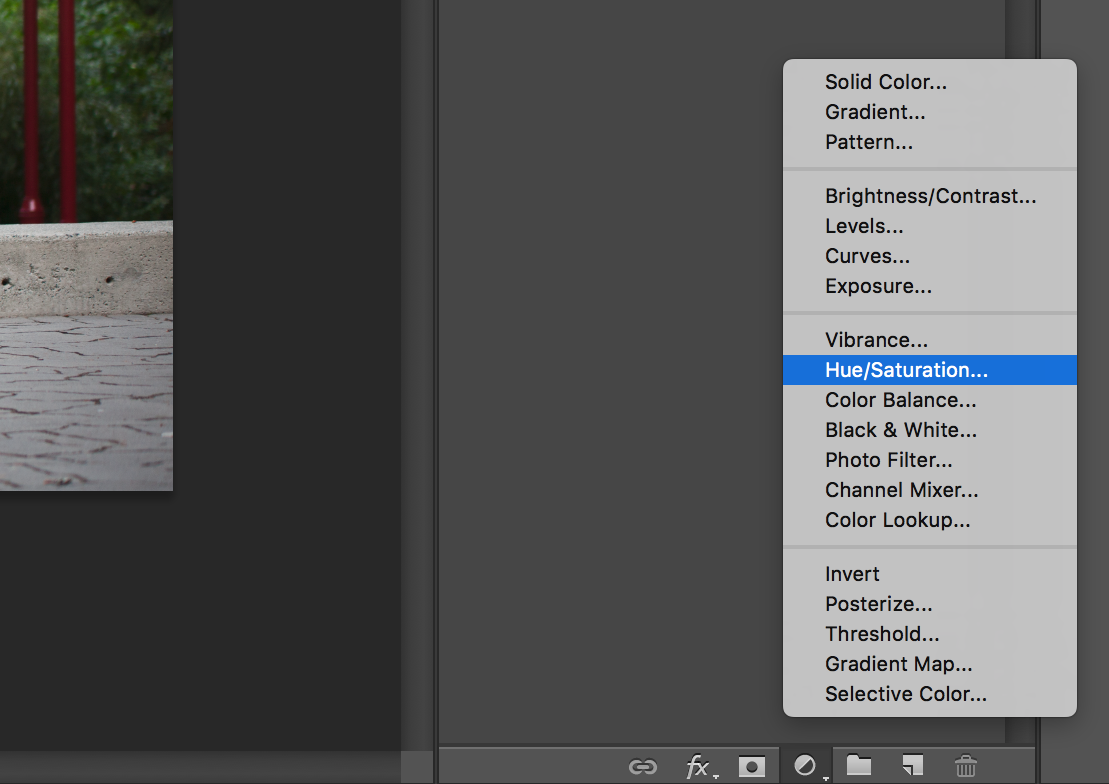The height and width of the screenshot is (784, 1109).
Task: Pick Gradient Map from the menu
Action: (x=897, y=664)
